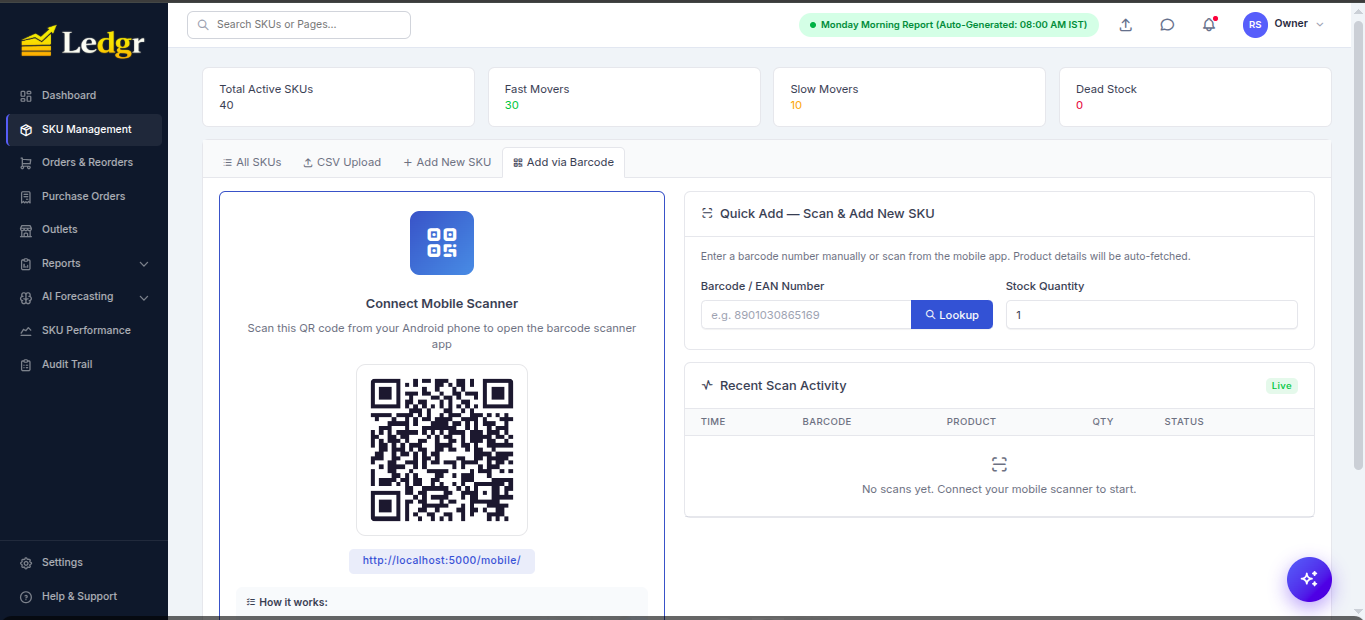Image resolution: width=1365 pixels, height=620 pixels.
Task: Click the blue QR scanner icon
Action: coord(442,243)
